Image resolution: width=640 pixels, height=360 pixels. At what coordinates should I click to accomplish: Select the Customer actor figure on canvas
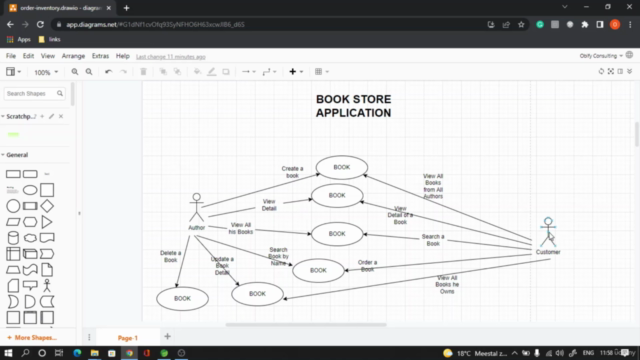(x=548, y=232)
